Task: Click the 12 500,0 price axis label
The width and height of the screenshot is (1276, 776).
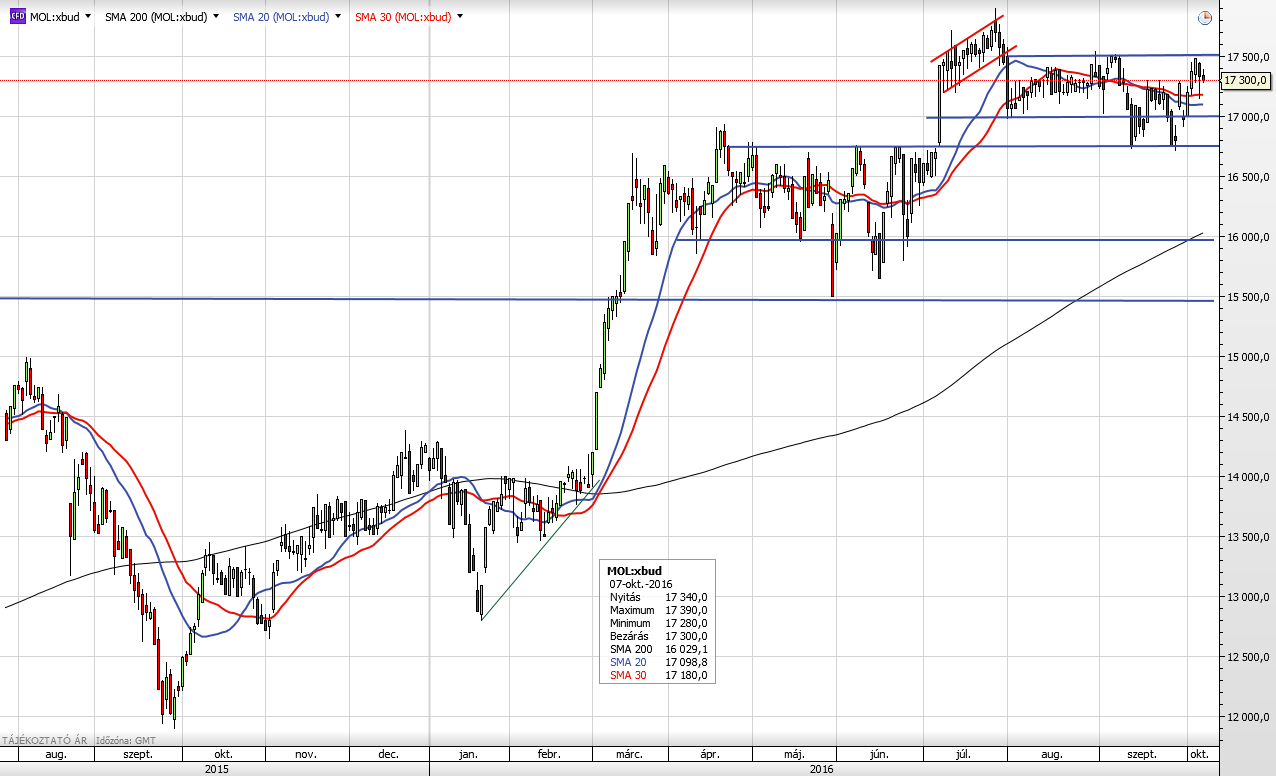Action: [x=1247, y=657]
